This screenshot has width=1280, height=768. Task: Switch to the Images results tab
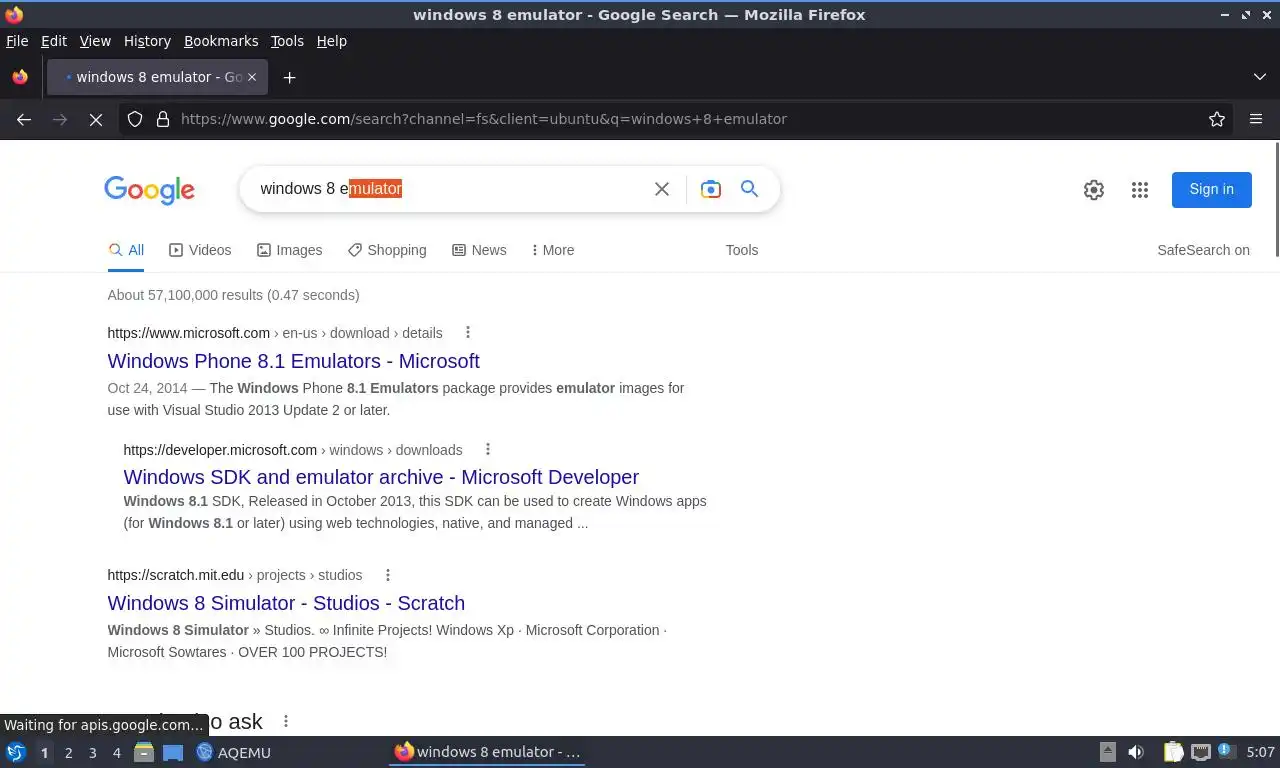point(290,250)
